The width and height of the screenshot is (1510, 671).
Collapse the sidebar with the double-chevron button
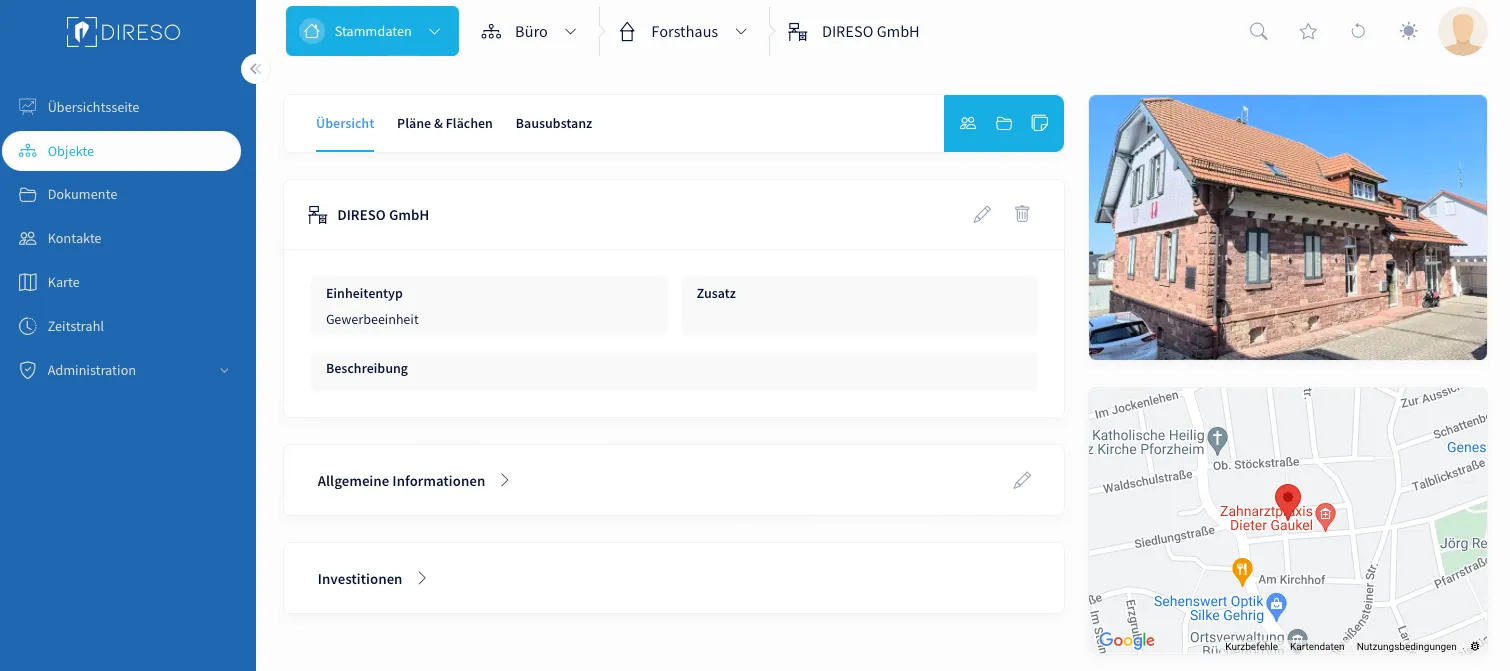click(255, 69)
